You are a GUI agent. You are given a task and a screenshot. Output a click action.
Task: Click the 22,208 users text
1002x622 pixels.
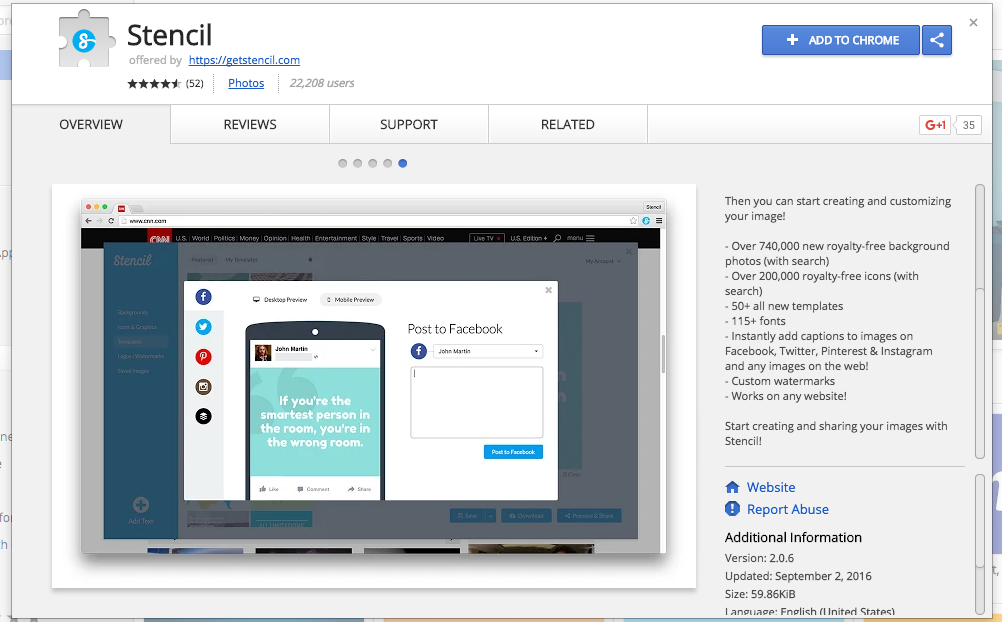[321, 83]
